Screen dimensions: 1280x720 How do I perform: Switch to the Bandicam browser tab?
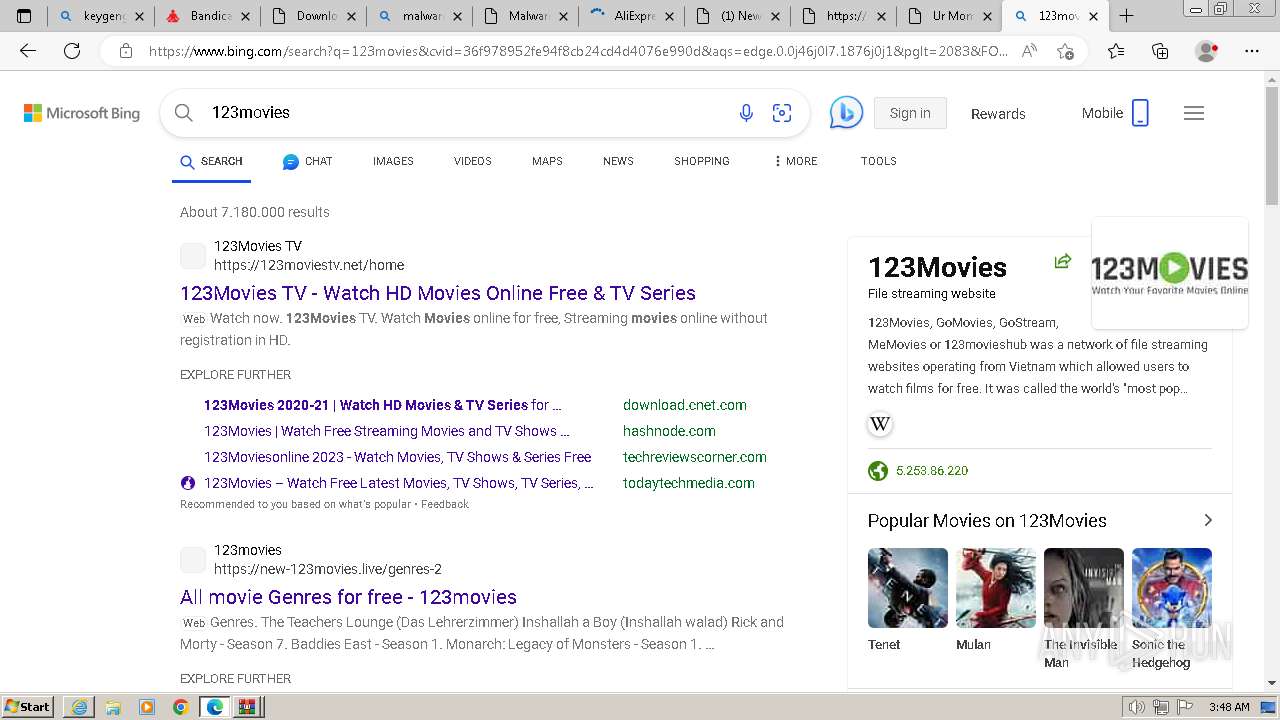coord(207,16)
